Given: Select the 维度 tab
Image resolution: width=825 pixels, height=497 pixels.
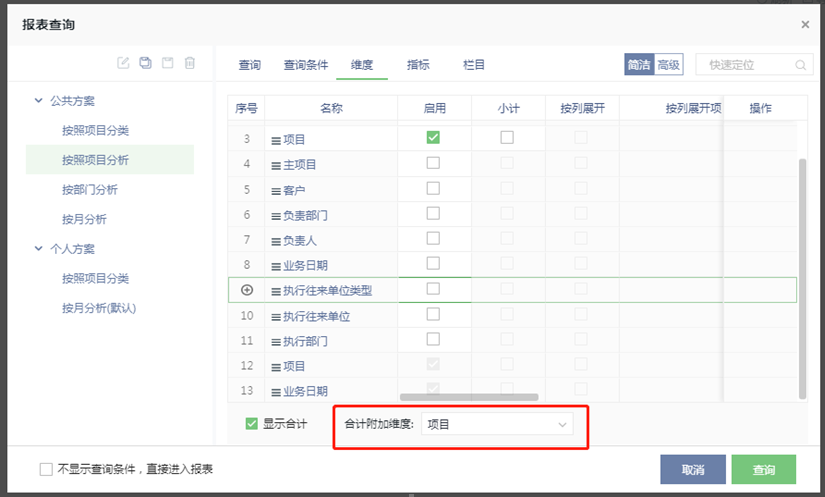Looking at the screenshot, I should tap(362, 65).
